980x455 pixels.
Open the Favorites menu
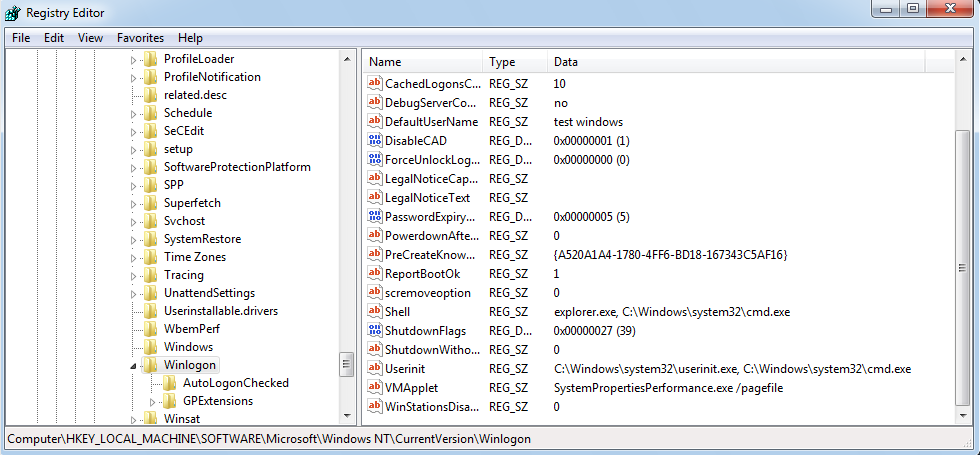click(140, 38)
